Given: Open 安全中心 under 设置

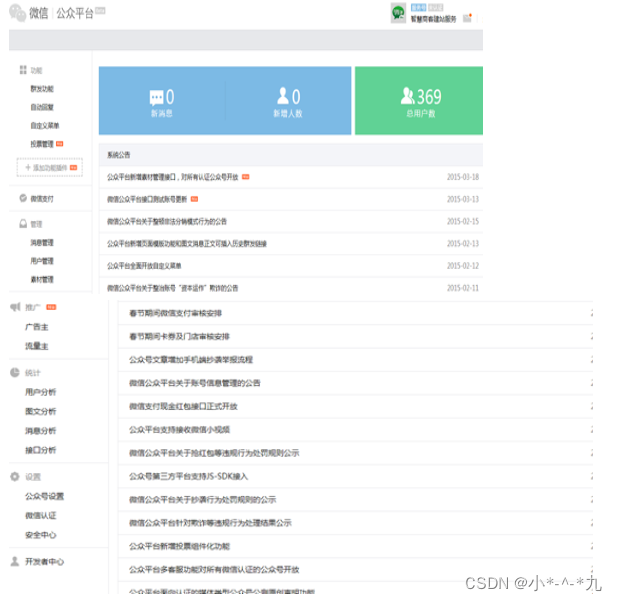Looking at the screenshot, I should pos(41,535).
